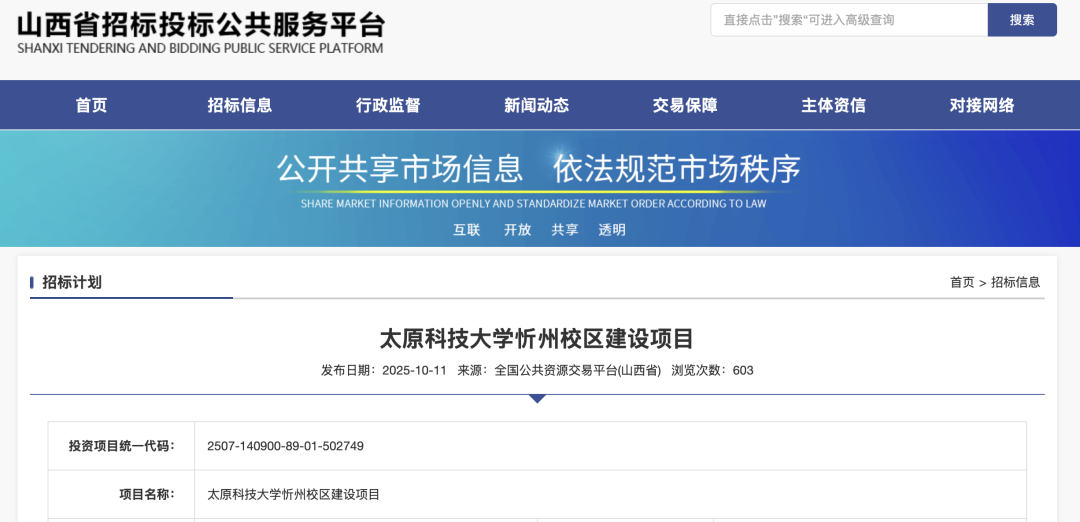
Task: Click the banner slogan 公开共享市场信息
Action: click(x=400, y=169)
